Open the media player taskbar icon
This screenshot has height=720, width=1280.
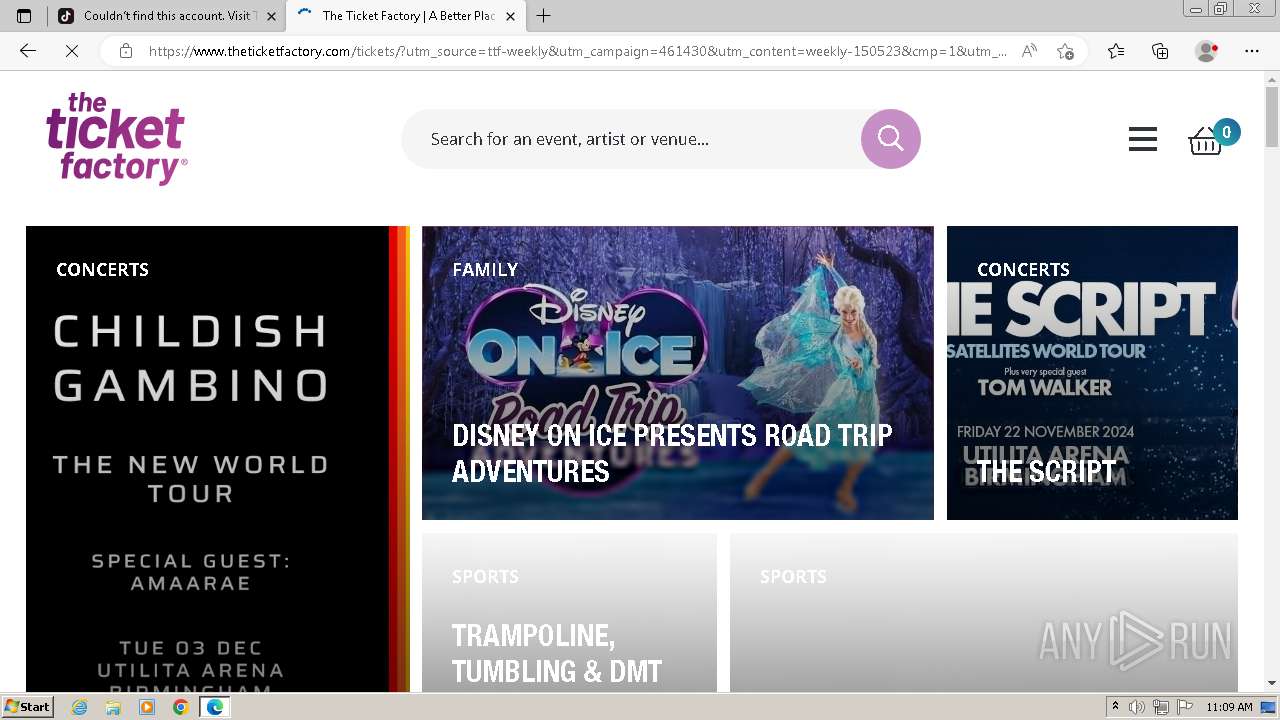point(147,707)
